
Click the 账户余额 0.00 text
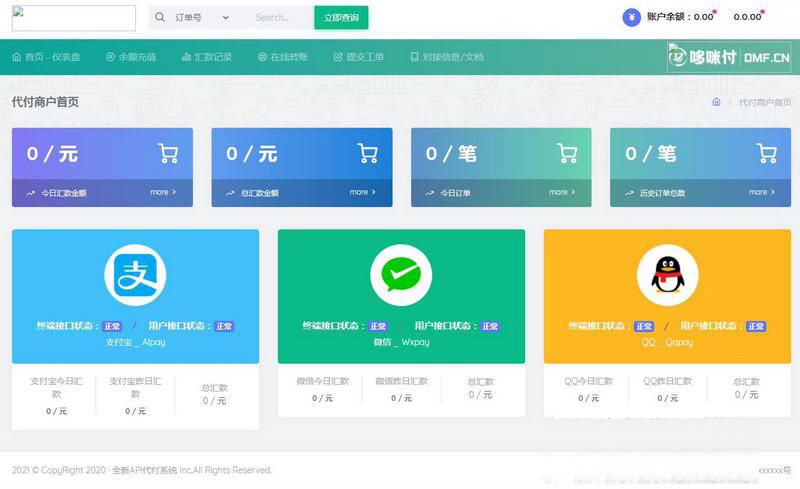[x=680, y=17]
